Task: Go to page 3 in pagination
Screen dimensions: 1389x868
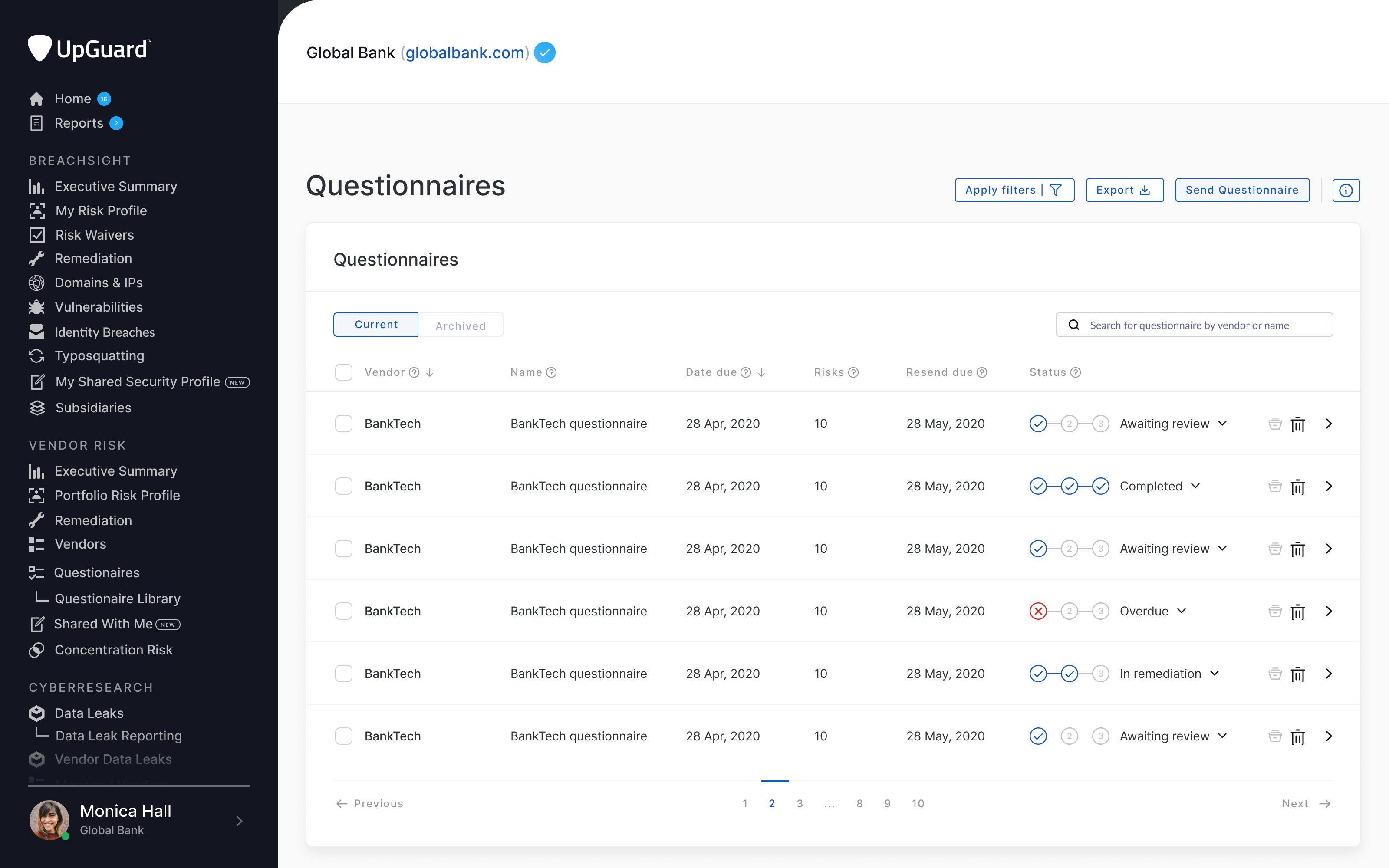Action: (800, 804)
